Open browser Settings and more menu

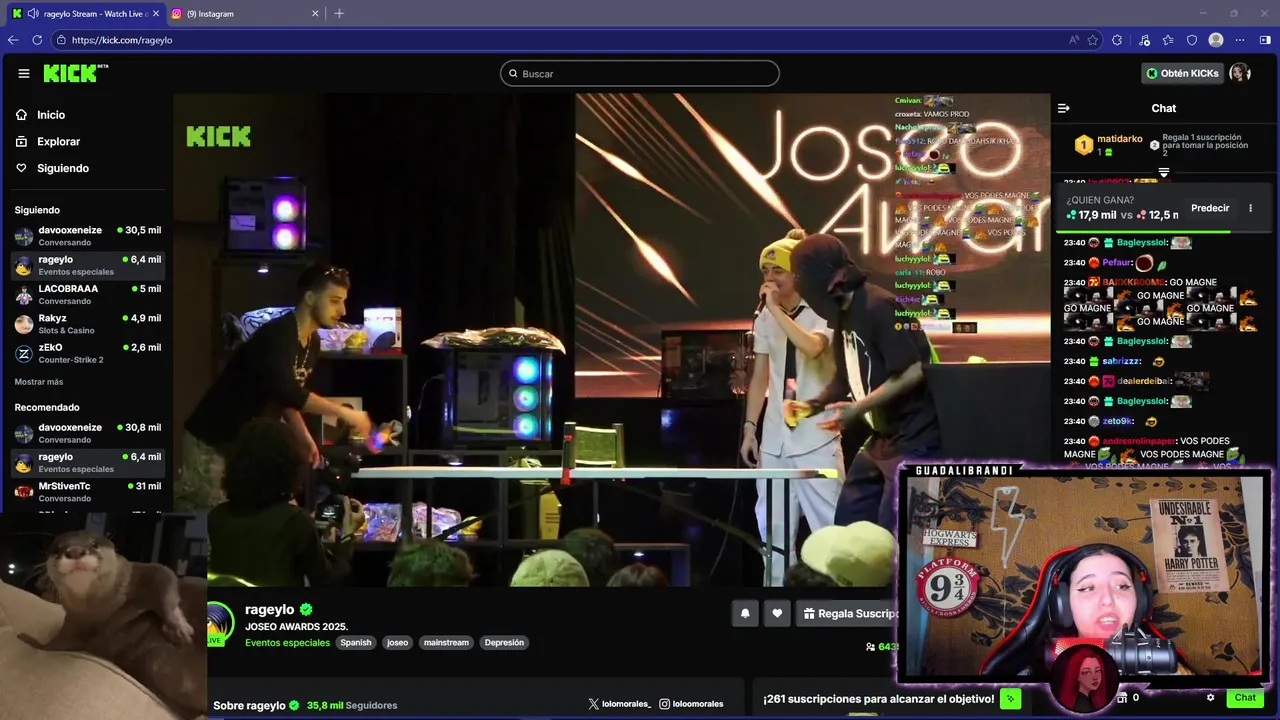coord(1240,40)
